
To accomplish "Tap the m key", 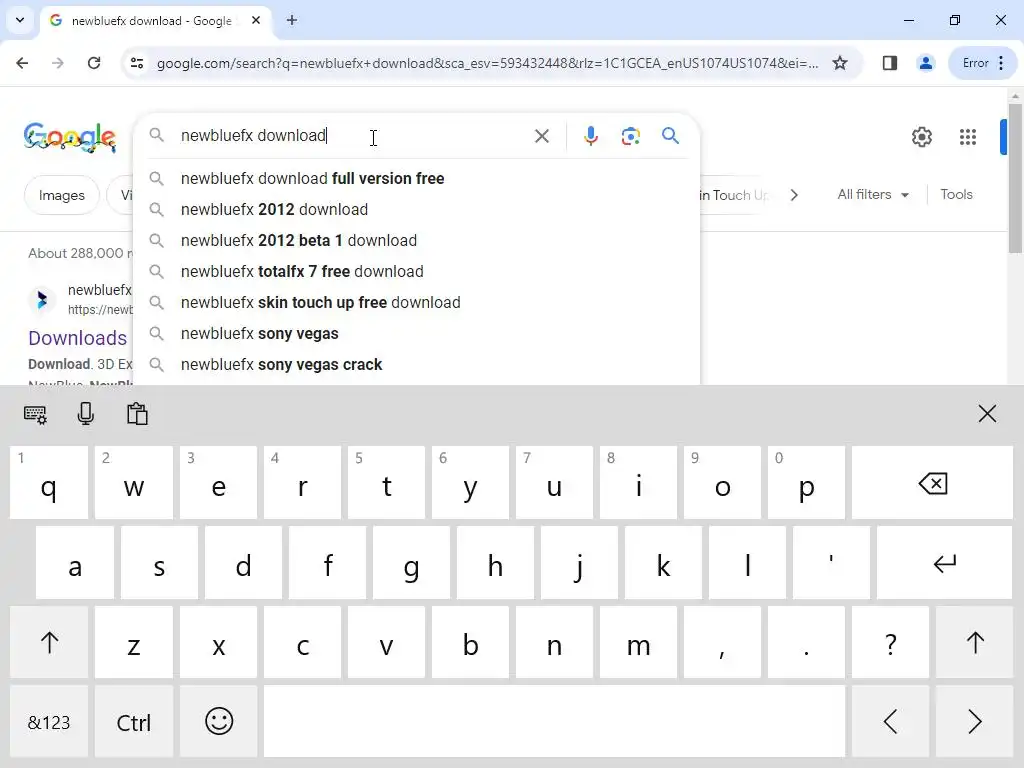I will click(x=638, y=643).
